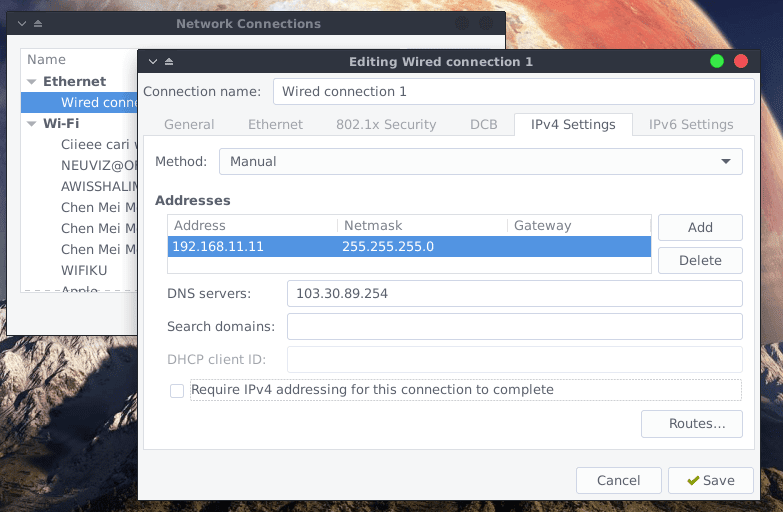Open the DCB tab
The height and width of the screenshot is (512, 783).
[483, 124]
